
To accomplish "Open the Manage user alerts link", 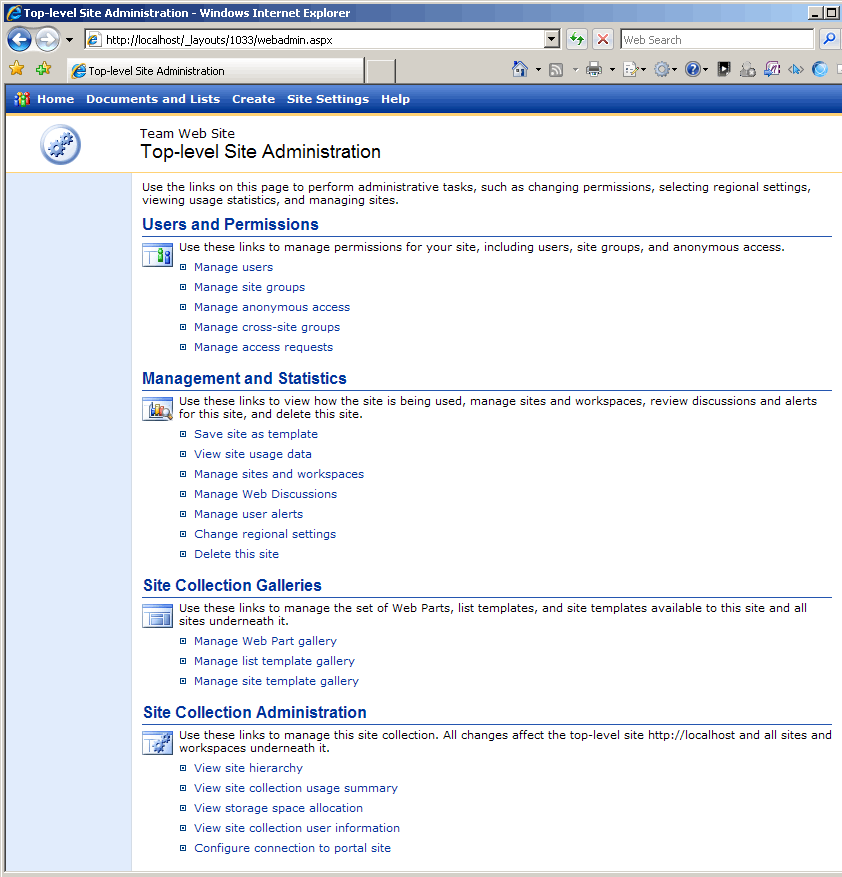I will [248, 514].
